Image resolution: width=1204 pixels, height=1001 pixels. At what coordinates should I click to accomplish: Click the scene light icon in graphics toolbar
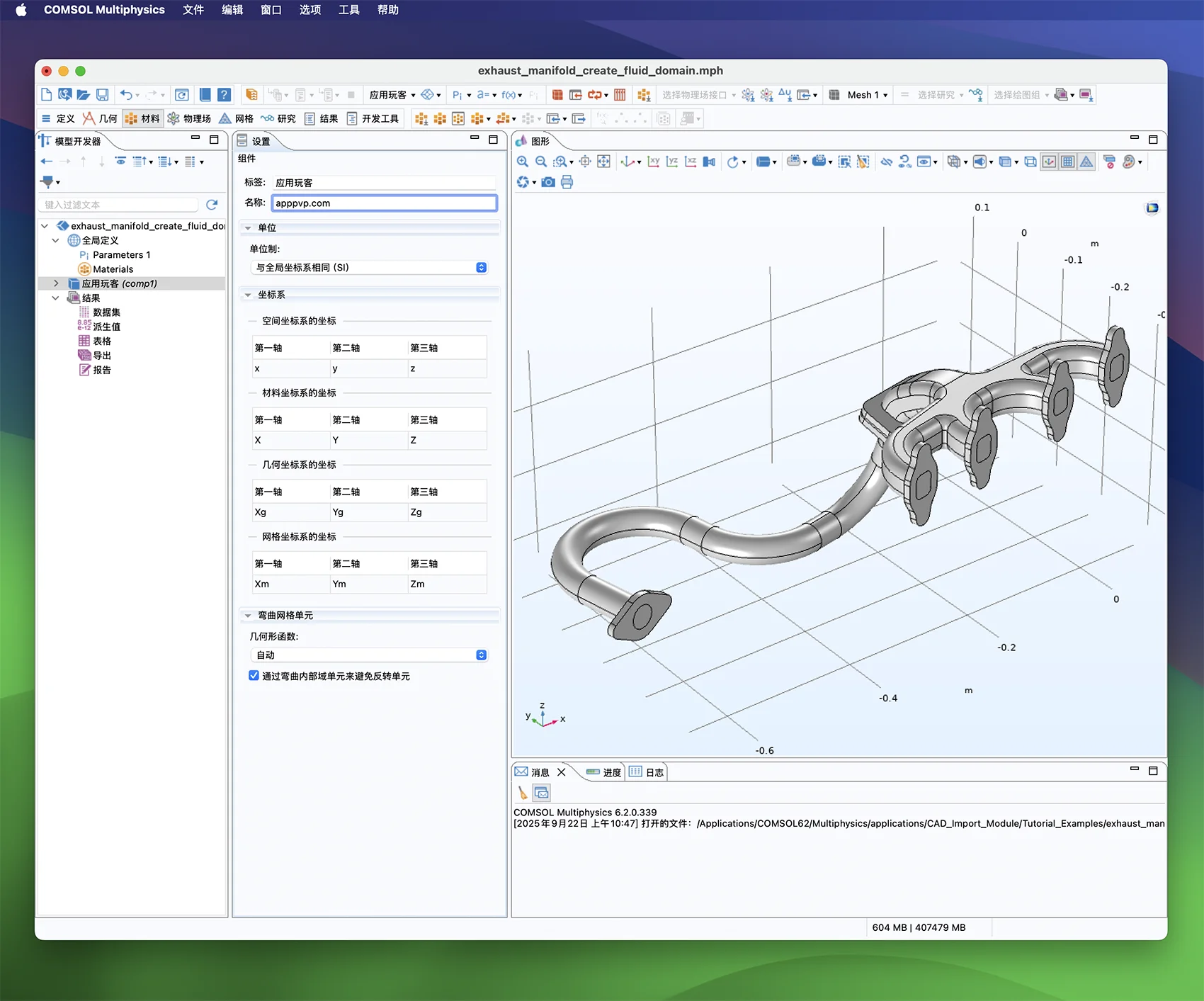click(x=982, y=162)
